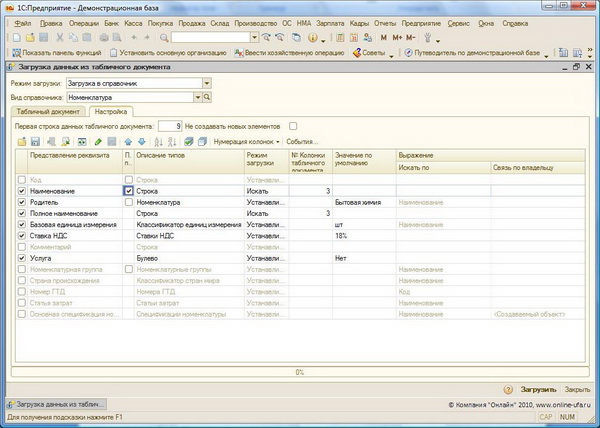
Task: Toggle the Не создавать новых элементов checkbox
Action: (x=293, y=126)
